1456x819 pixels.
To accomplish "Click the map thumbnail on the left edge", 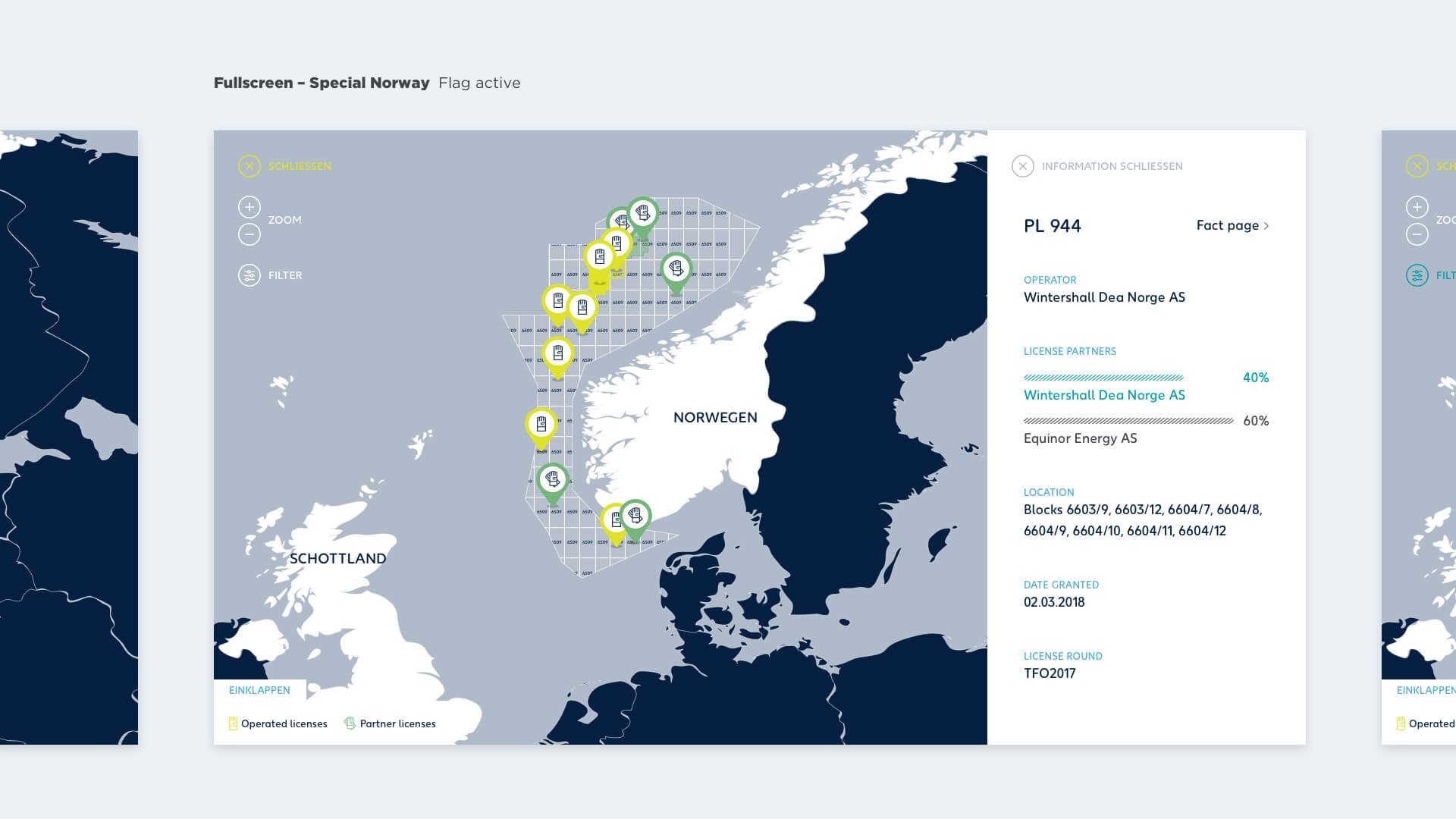I will [x=69, y=438].
